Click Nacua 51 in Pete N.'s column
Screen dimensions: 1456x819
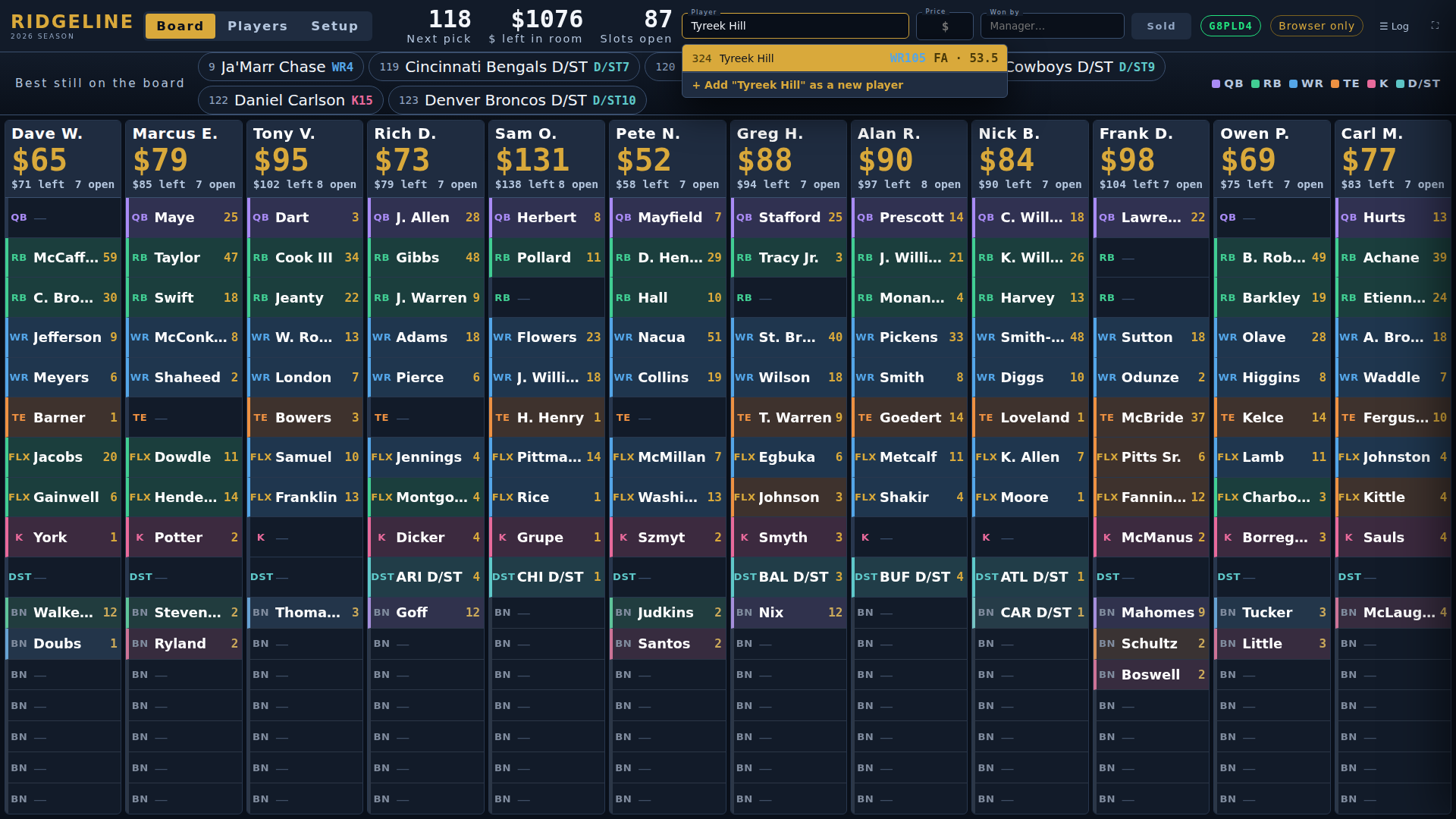click(667, 337)
